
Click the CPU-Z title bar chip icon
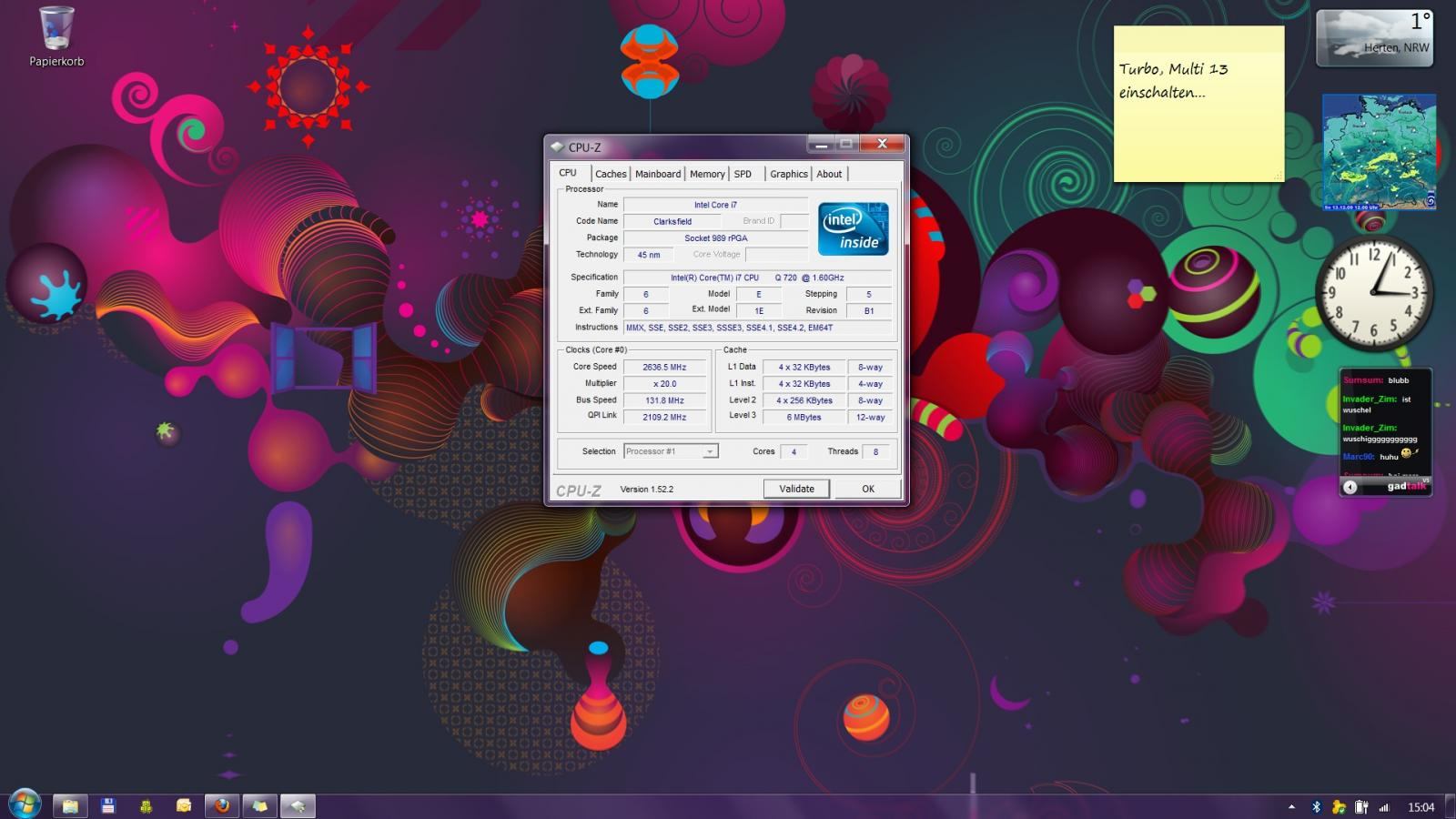[x=557, y=147]
